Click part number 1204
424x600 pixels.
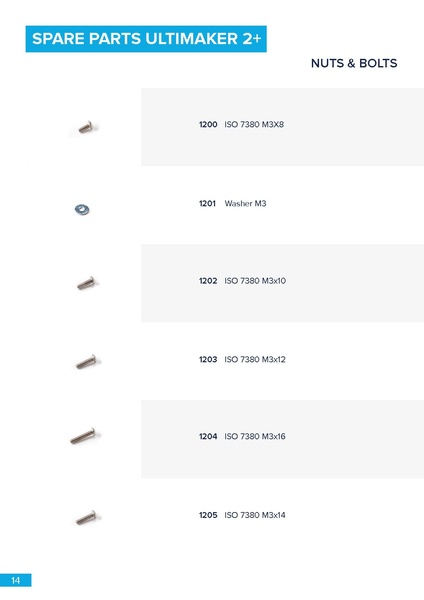click(x=208, y=436)
